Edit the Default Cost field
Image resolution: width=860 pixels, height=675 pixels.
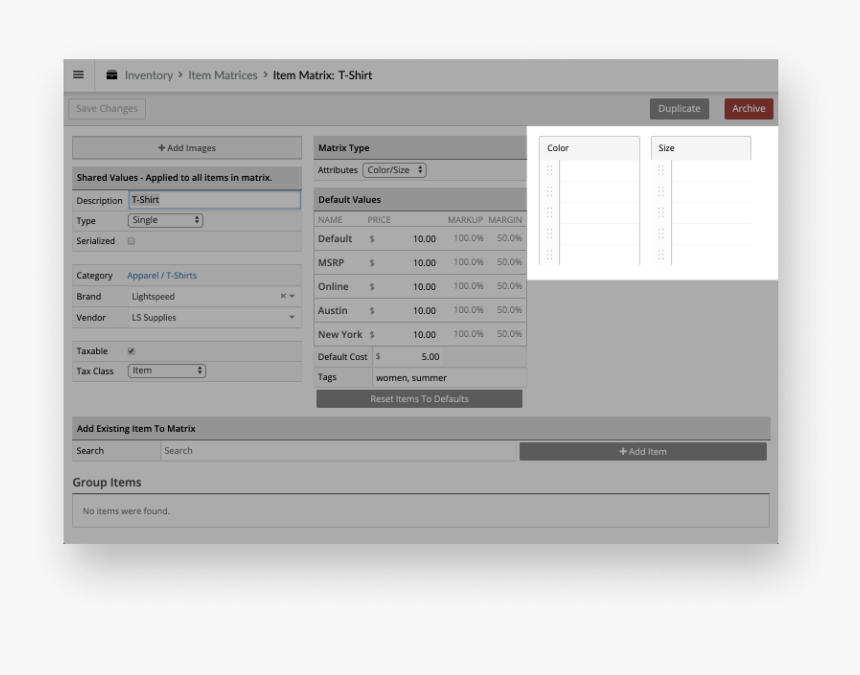(x=409, y=356)
